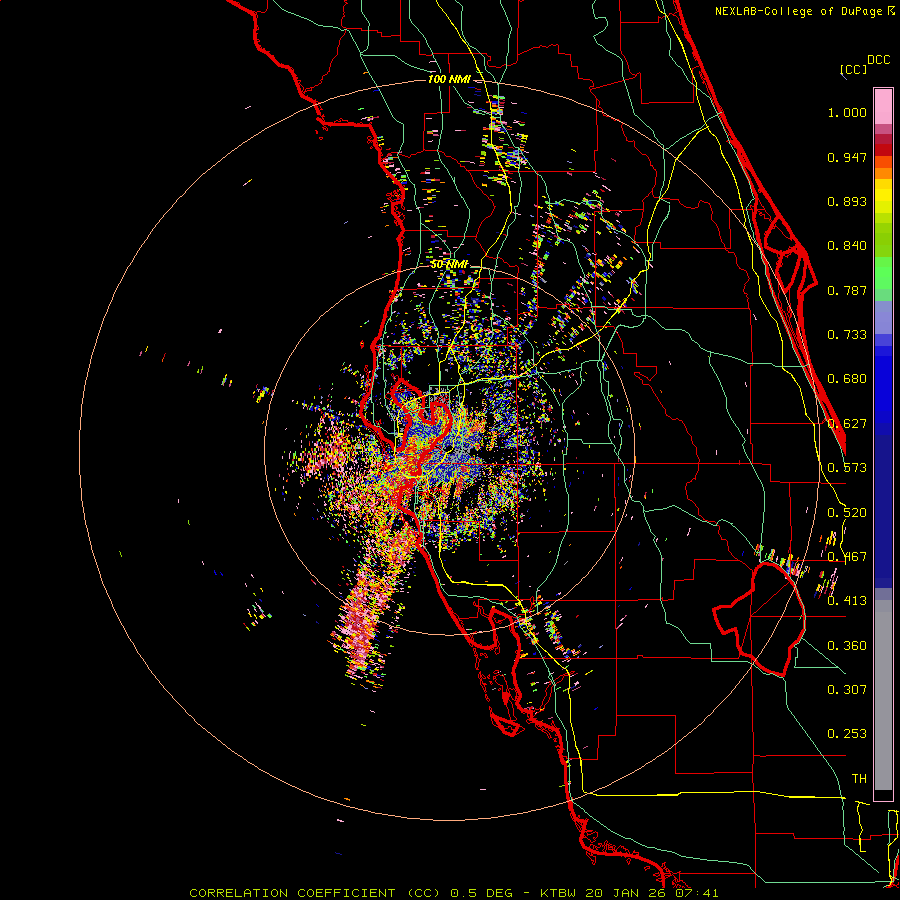Click the 0.893 scale value
900x900 pixels.
pyautogui.click(x=847, y=201)
